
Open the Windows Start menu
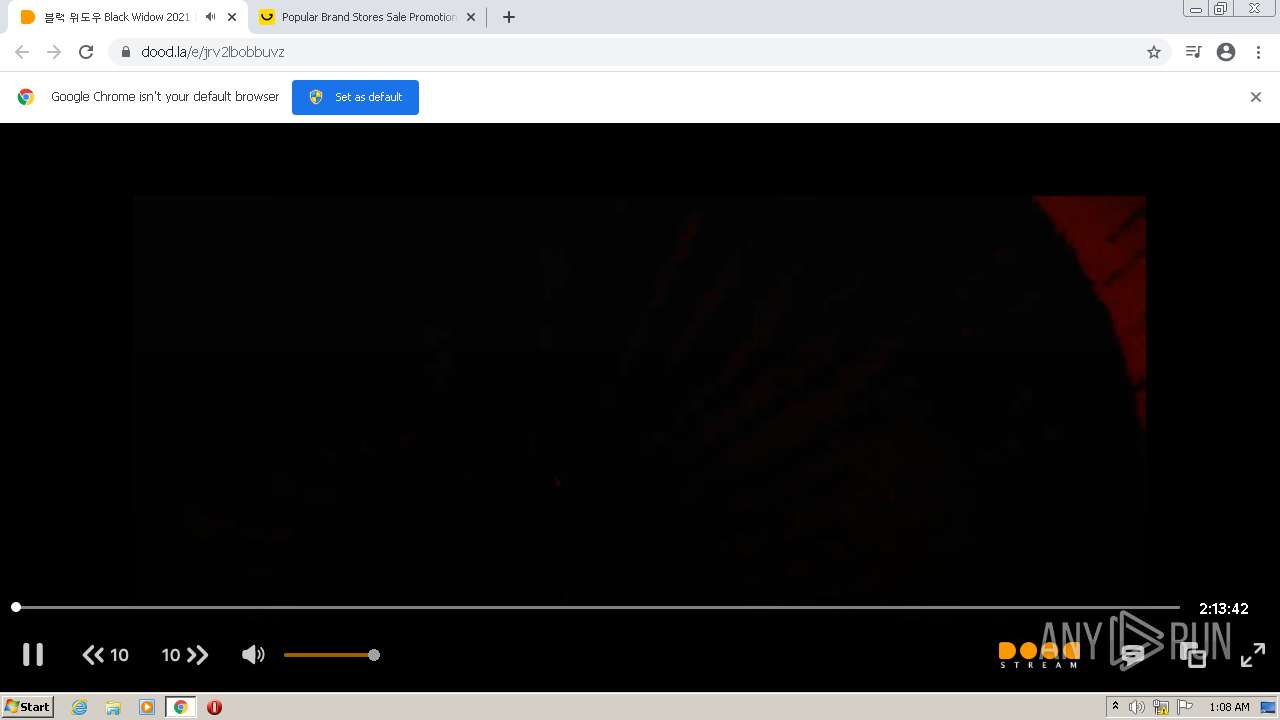click(28, 706)
